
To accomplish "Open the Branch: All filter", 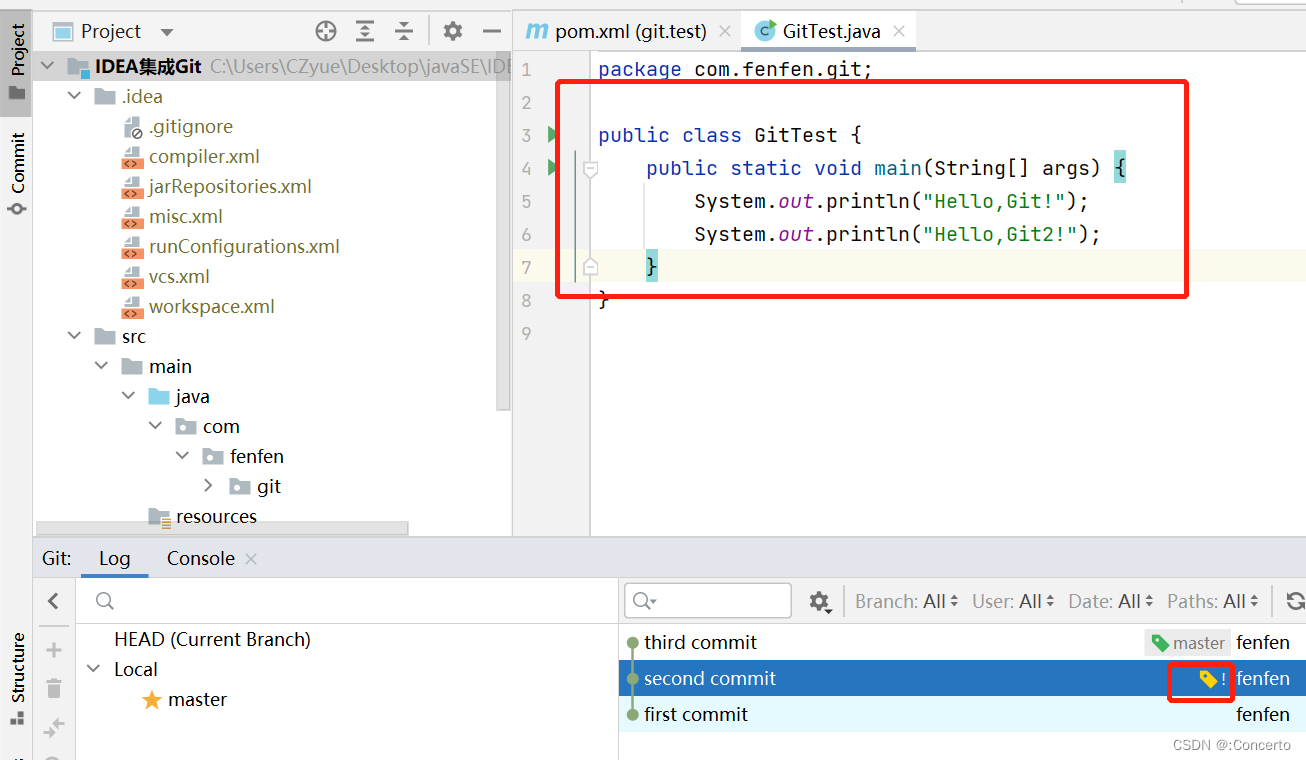I will click(x=907, y=601).
